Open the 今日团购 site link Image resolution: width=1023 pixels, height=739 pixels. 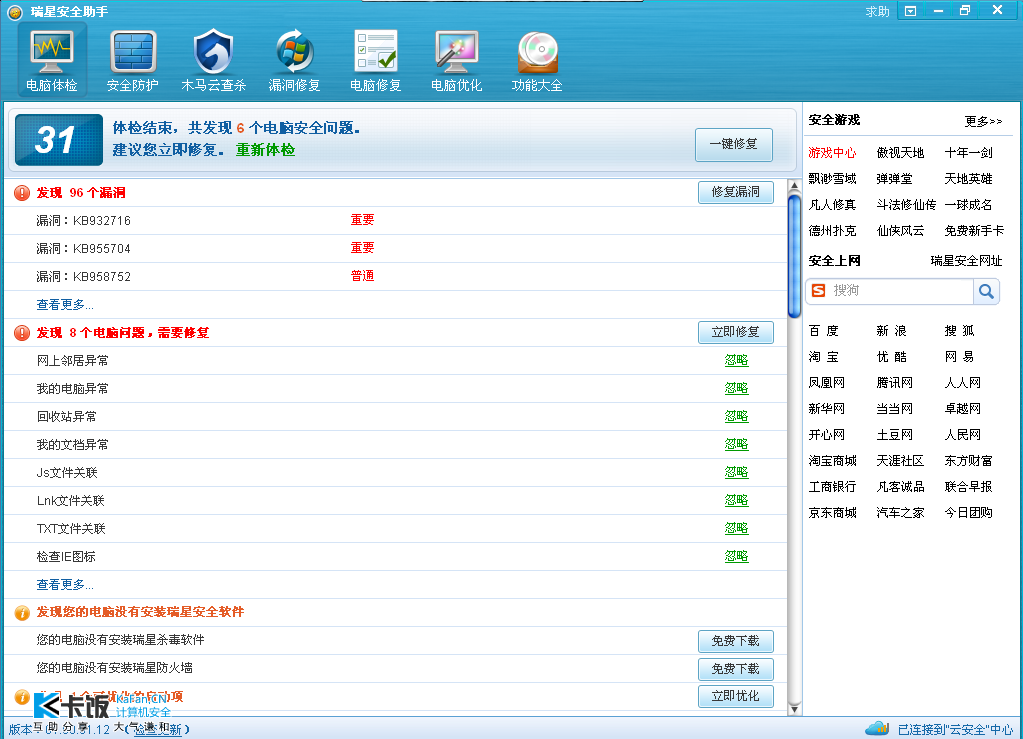(x=968, y=513)
